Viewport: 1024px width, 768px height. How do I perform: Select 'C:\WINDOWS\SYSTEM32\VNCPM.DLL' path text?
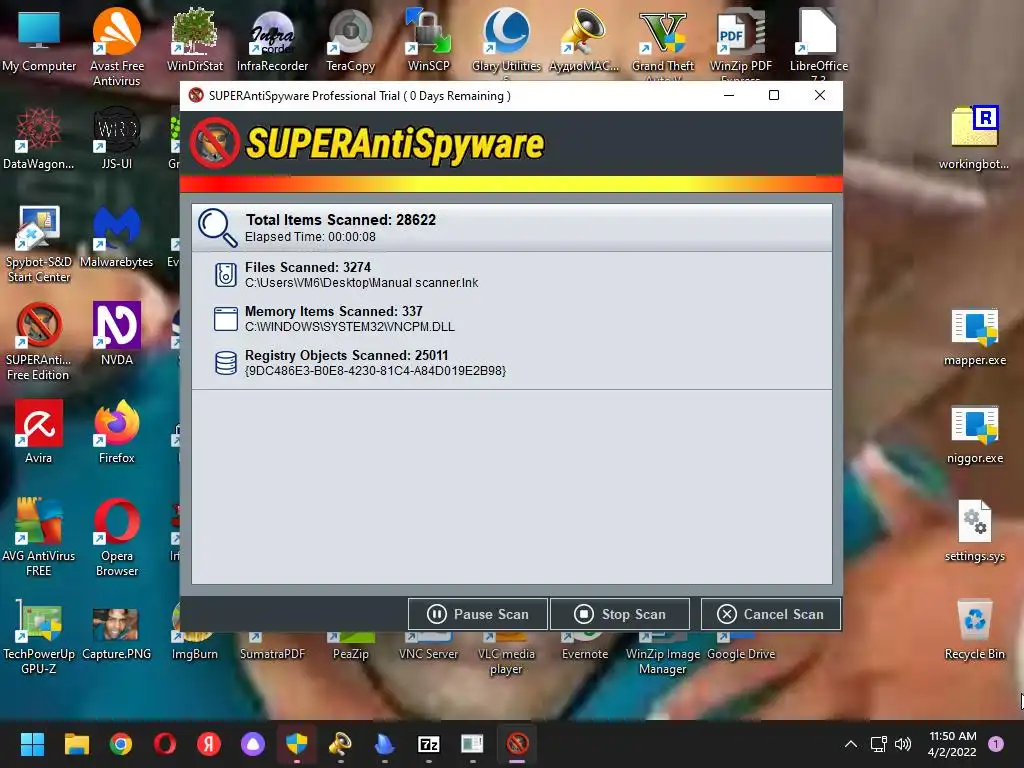349,327
